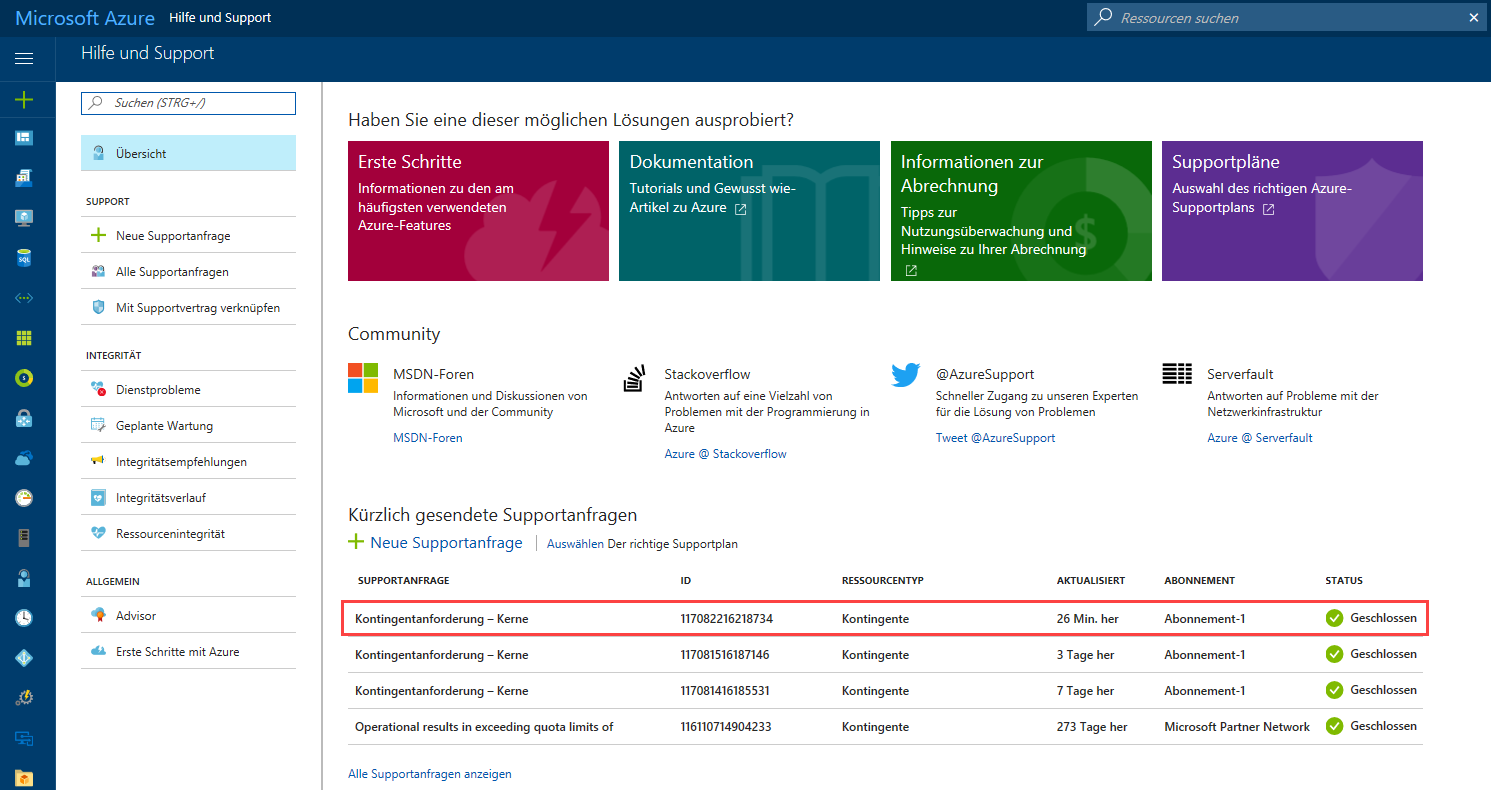Click the virtual networks arrows icon in the sidebar
The height and width of the screenshot is (790, 1491).
click(24, 298)
